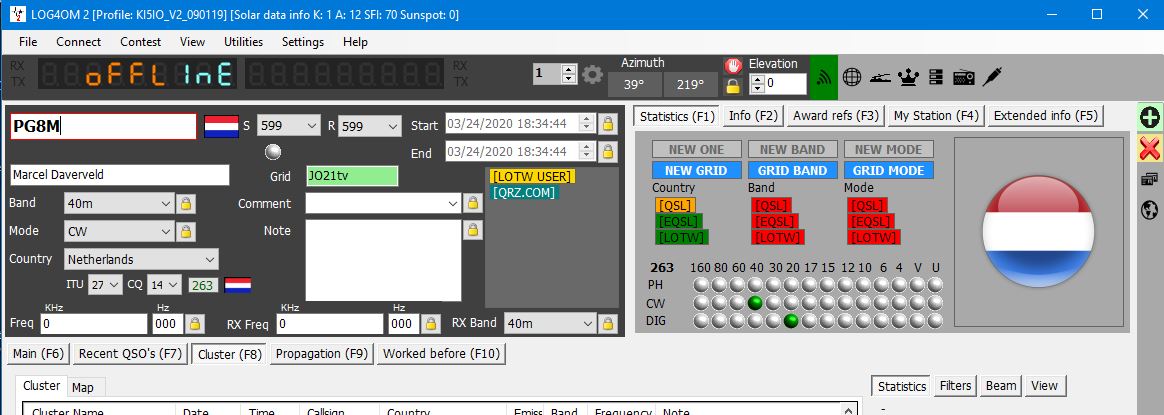The height and width of the screenshot is (415, 1164).
Task: Click the green cluster signal icon
Action: [x=823, y=77]
